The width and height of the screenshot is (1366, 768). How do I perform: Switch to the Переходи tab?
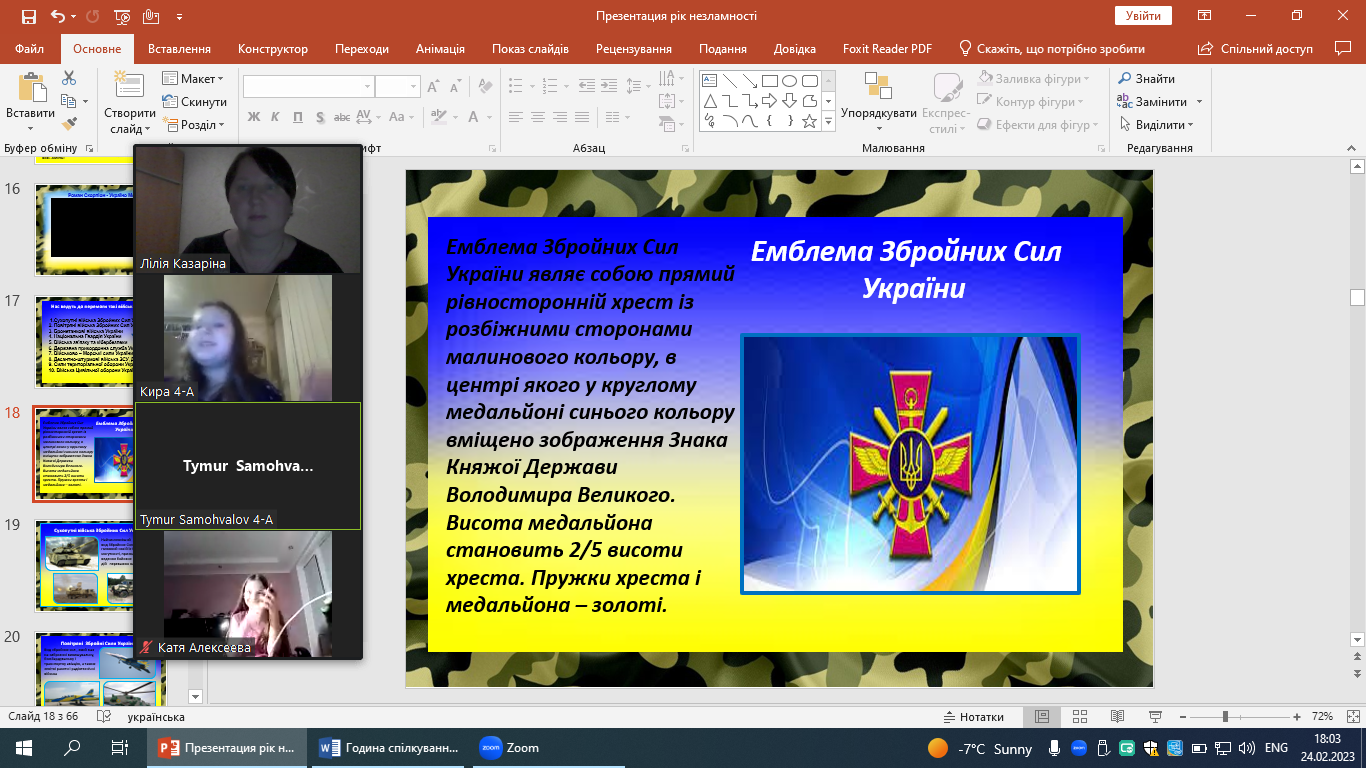pyautogui.click(x=362, y=49)
